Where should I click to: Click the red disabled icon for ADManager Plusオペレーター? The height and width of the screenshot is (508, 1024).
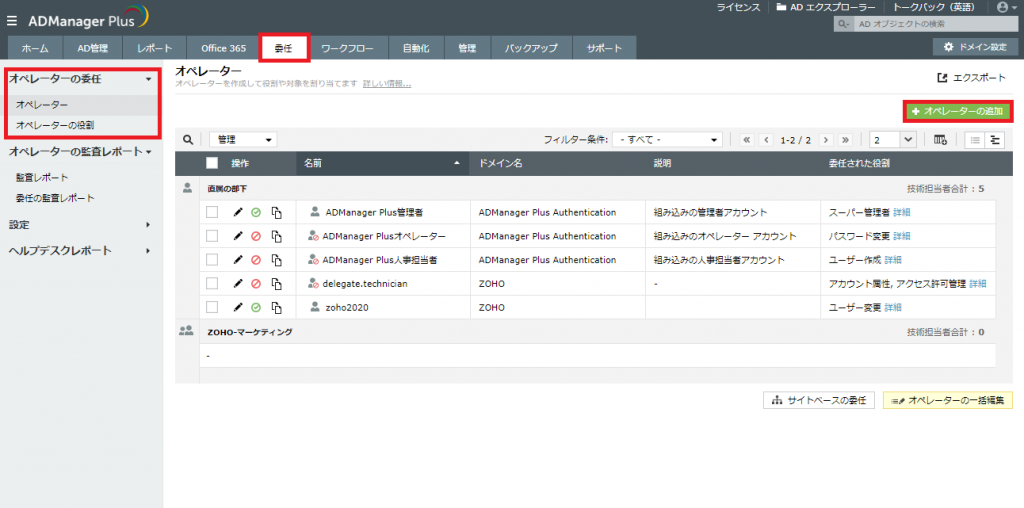pos(256,237)
